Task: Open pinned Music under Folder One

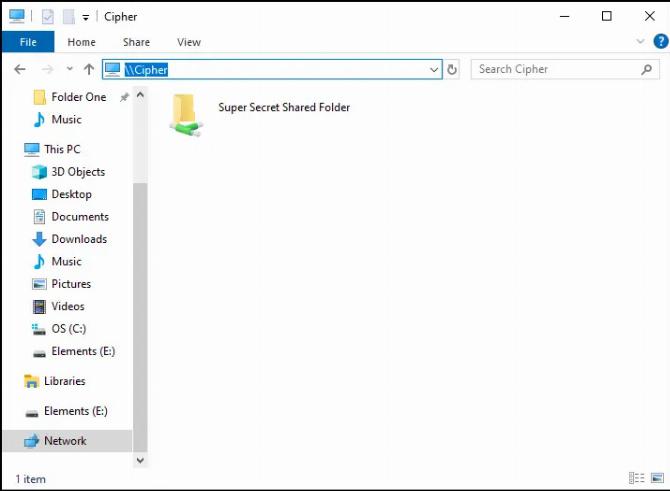Action: point(66,119)
